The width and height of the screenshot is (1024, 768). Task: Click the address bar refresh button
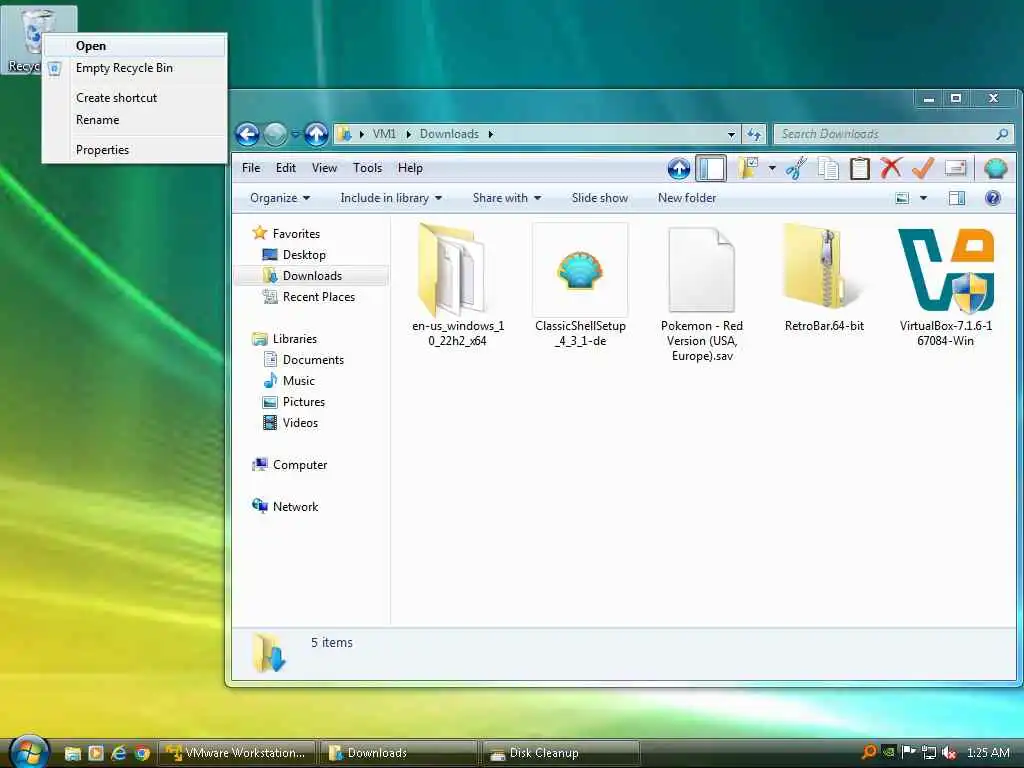point(754,135)
